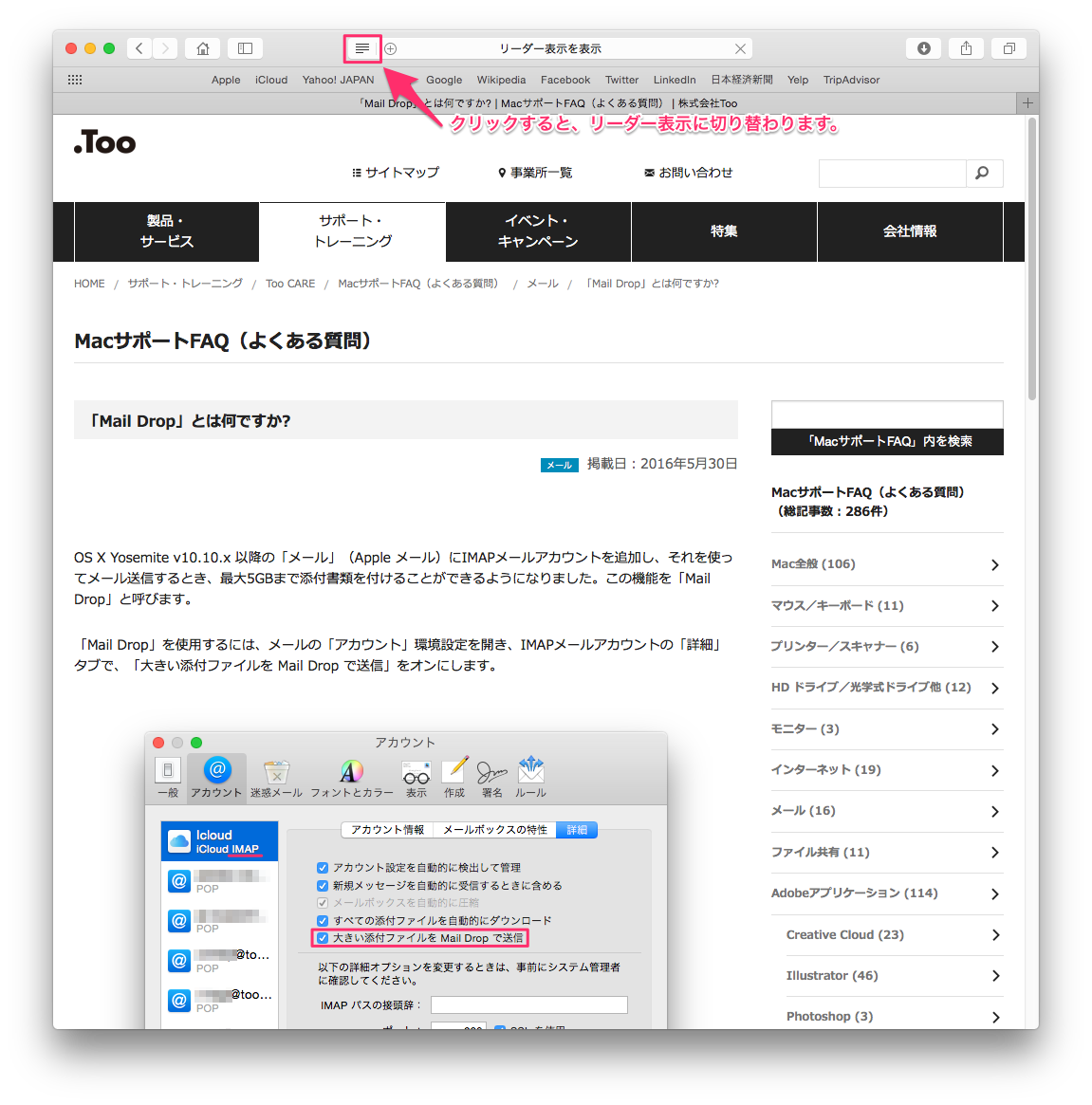Open Creative Cloud (23) subcategory
The width and height of the screenshot is (1092, 1105).
[894, 934]
